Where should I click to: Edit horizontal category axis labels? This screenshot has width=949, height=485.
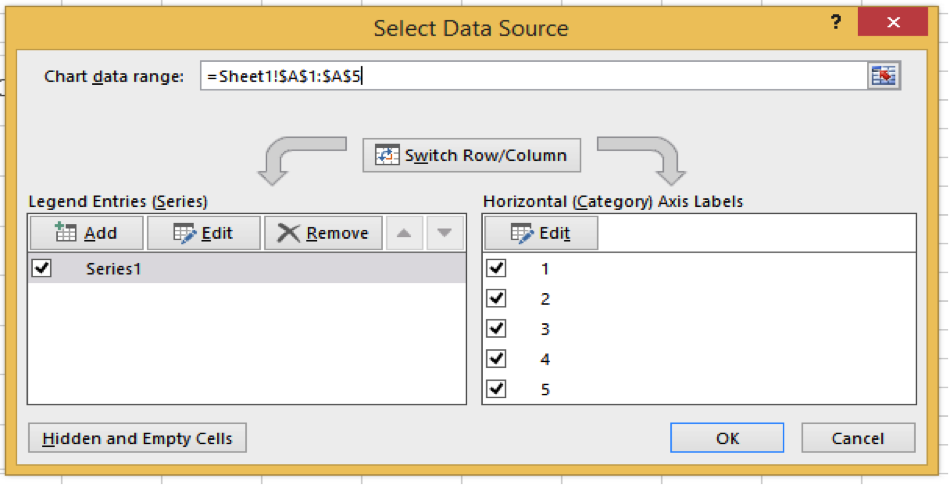coord(541,233)
